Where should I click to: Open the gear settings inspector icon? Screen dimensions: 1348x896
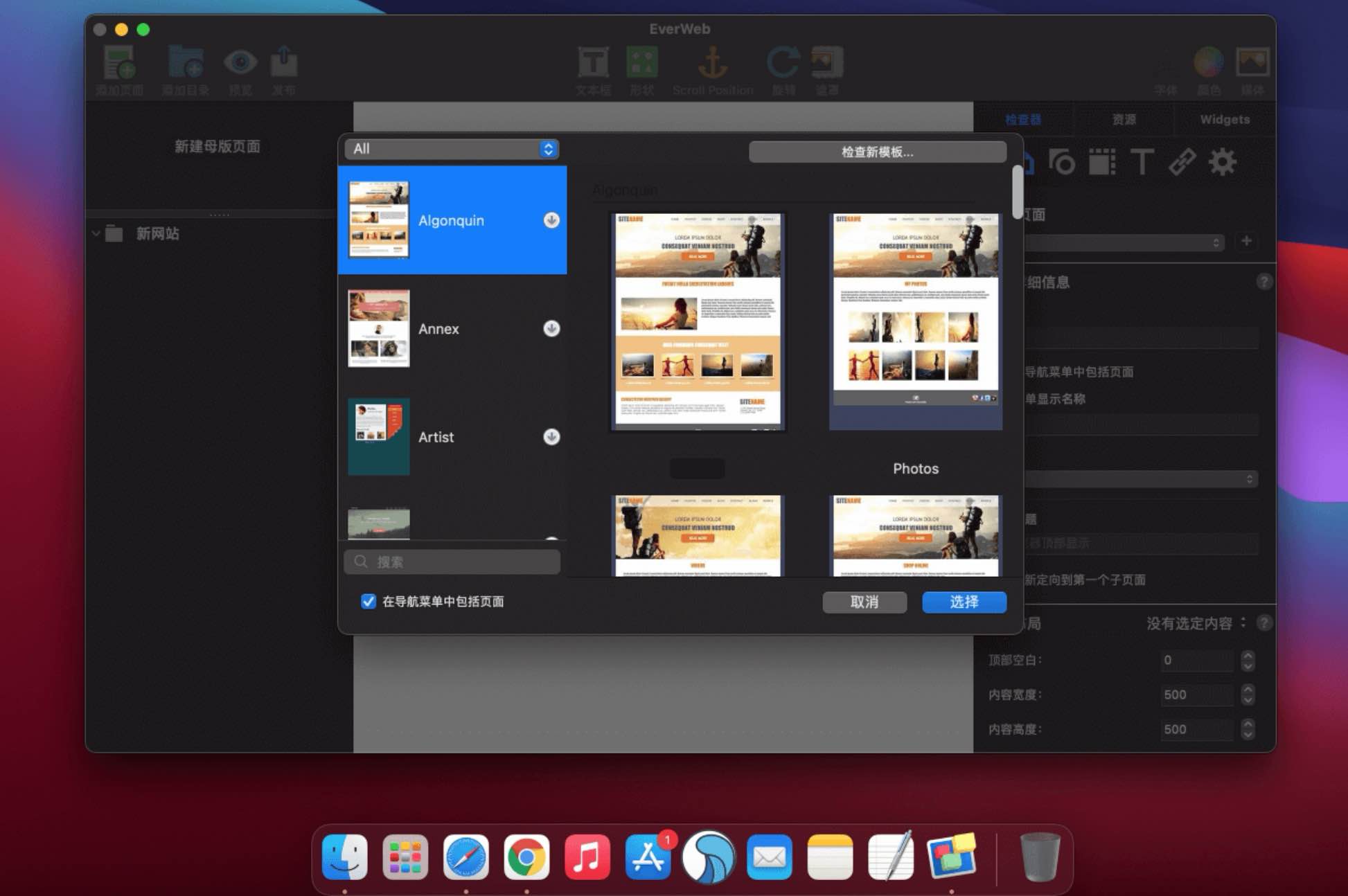click(1222, 163)
